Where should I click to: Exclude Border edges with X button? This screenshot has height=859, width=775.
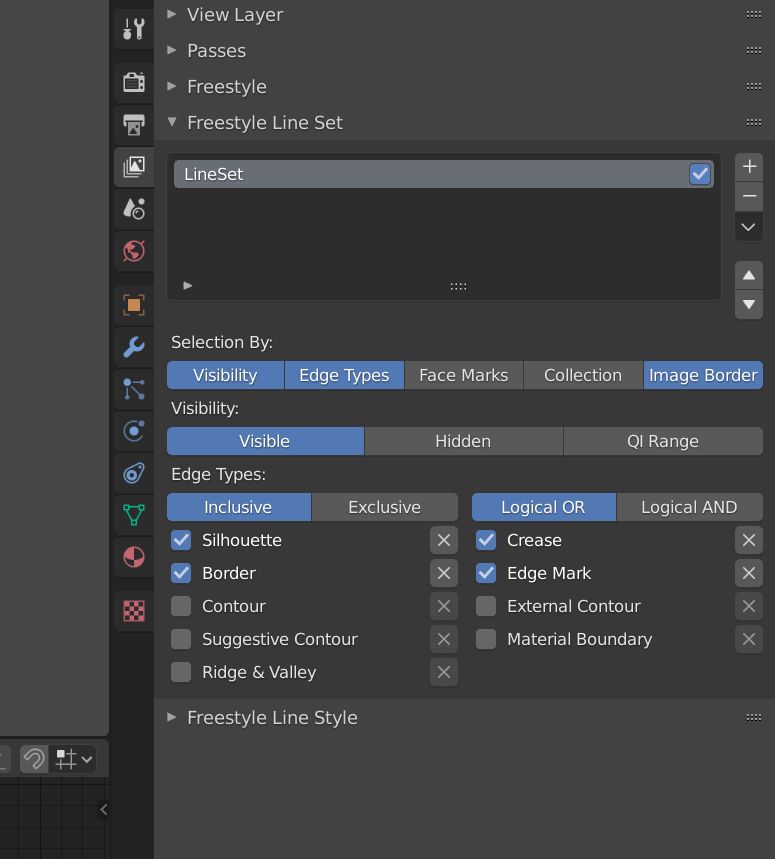pyautogui.click(x=444, y=573)
